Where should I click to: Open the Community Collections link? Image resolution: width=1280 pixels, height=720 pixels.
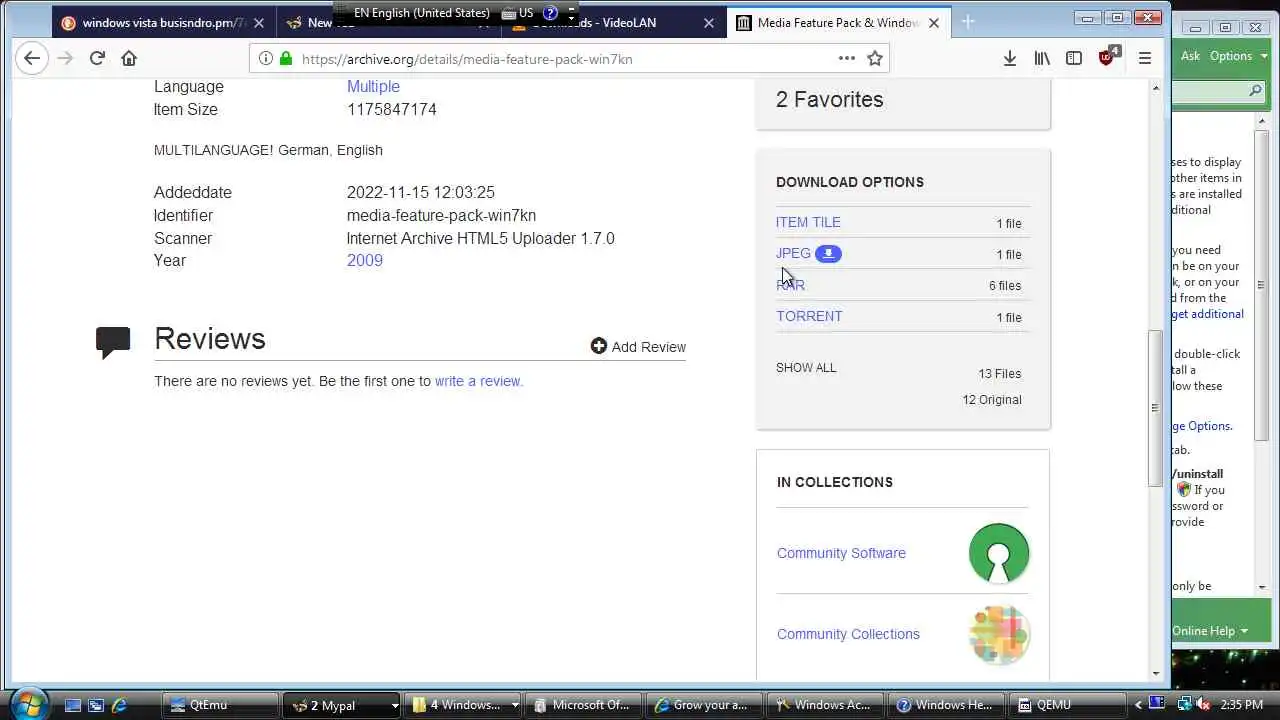coord(848,634)
